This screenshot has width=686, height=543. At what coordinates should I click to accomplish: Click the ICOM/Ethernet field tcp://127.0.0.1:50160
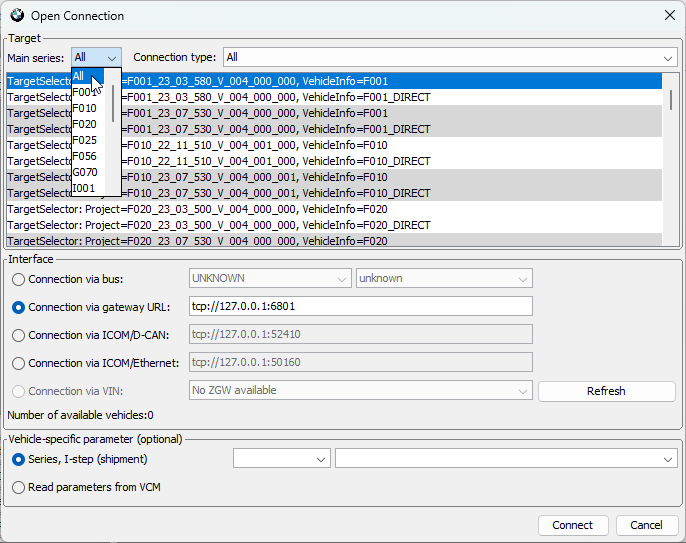pyautogui.click(x=360, y=362)
